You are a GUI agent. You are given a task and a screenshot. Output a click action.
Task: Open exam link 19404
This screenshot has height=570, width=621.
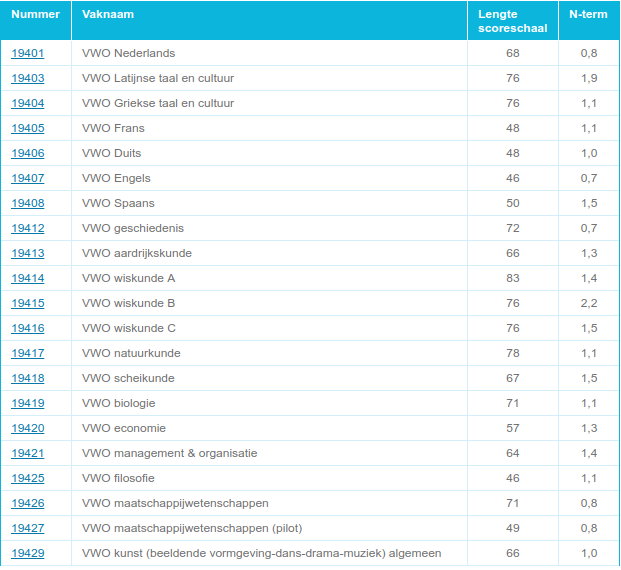(28, 103)
